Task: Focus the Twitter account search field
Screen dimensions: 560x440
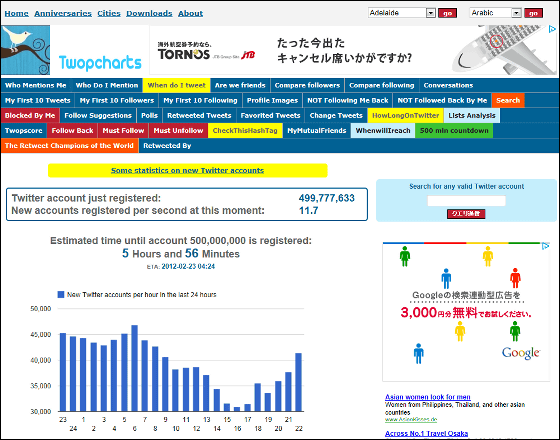Action: coord(466,201)
